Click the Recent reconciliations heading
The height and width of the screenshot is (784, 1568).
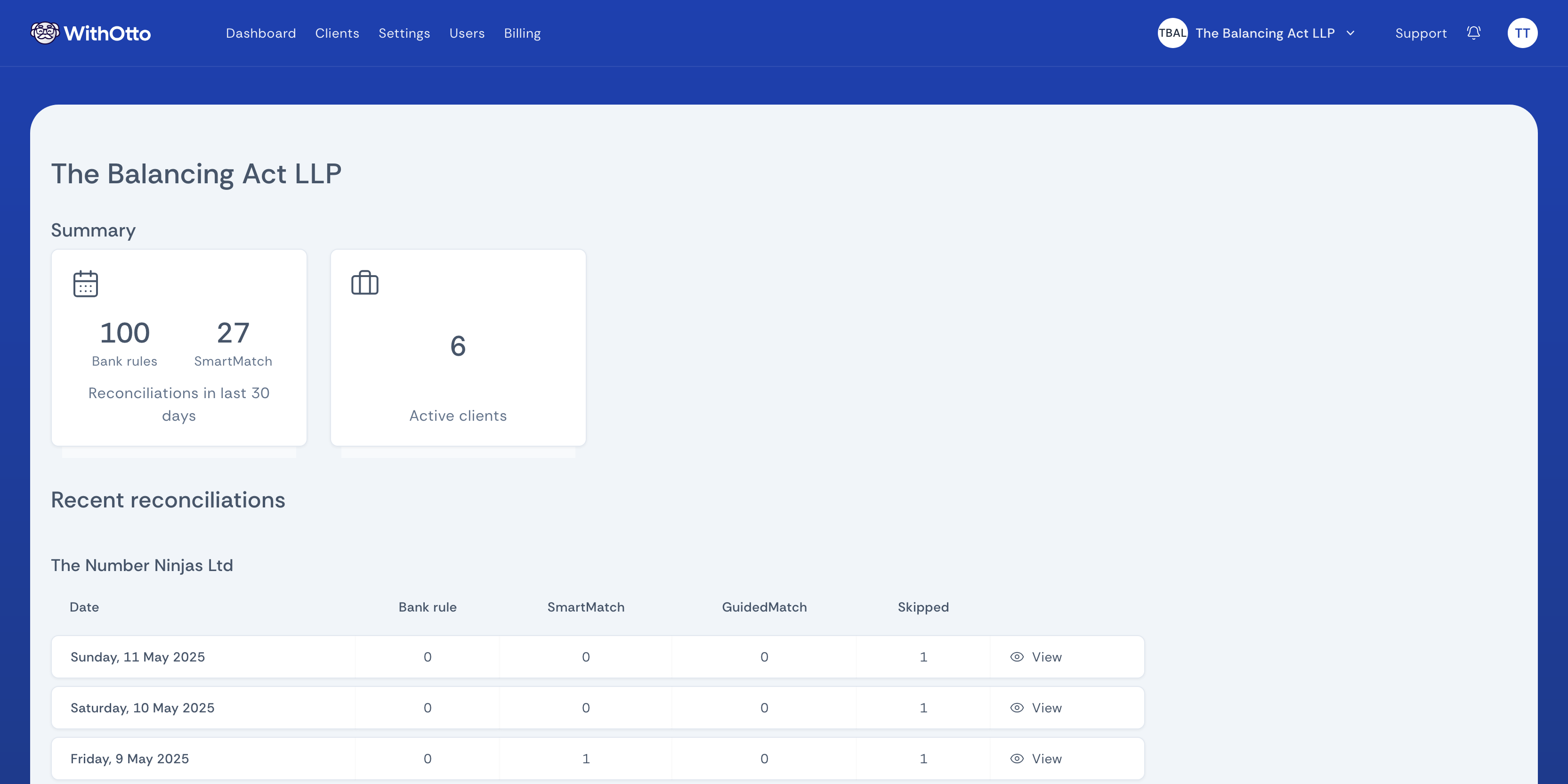pos(168,499)
